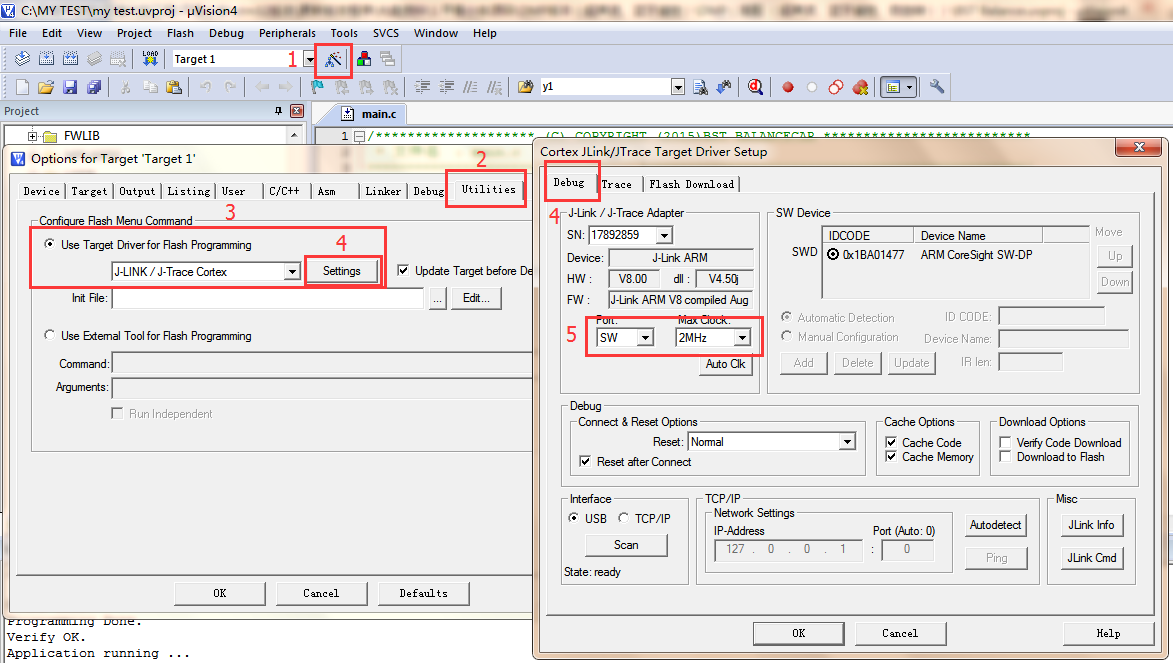Open Manage Project Items colored cubes icon
Screen dimensions: 1173x663
coord(364,58)
